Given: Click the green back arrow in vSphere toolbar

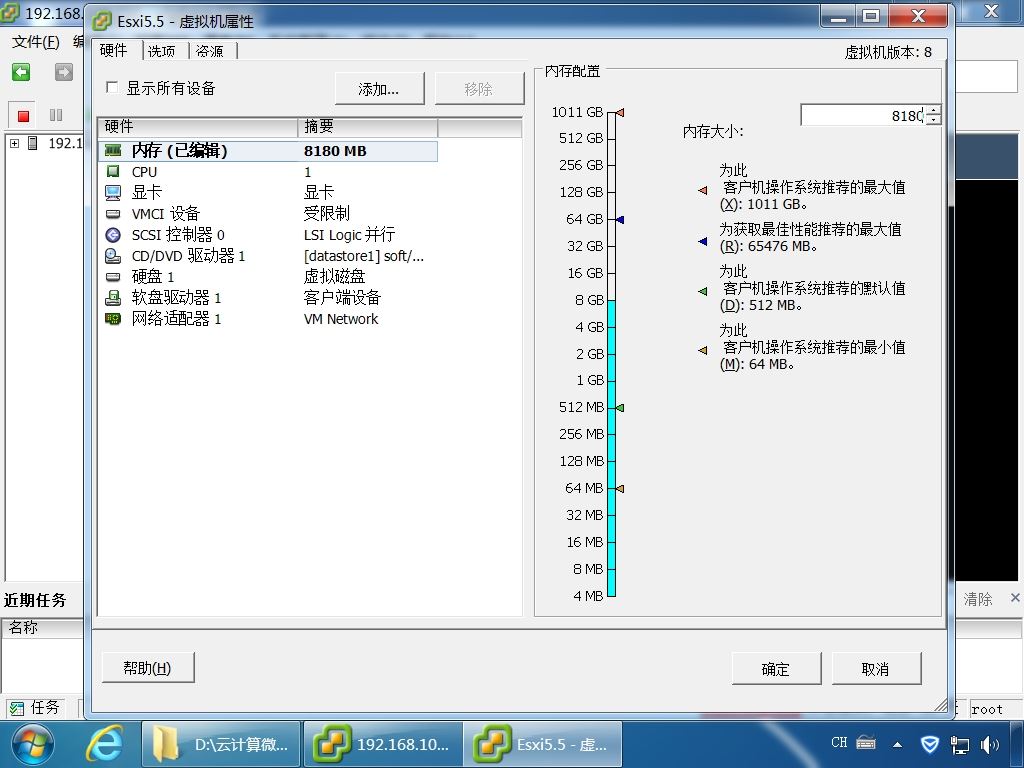Looking at the screenshot, I should [x=21, y=72].
